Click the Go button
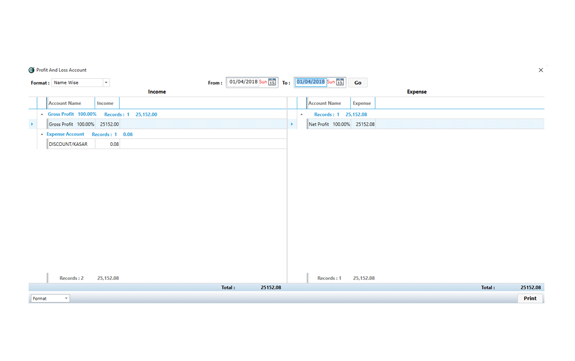Screen dimensions: 575x361 click(x=358, y=83)
